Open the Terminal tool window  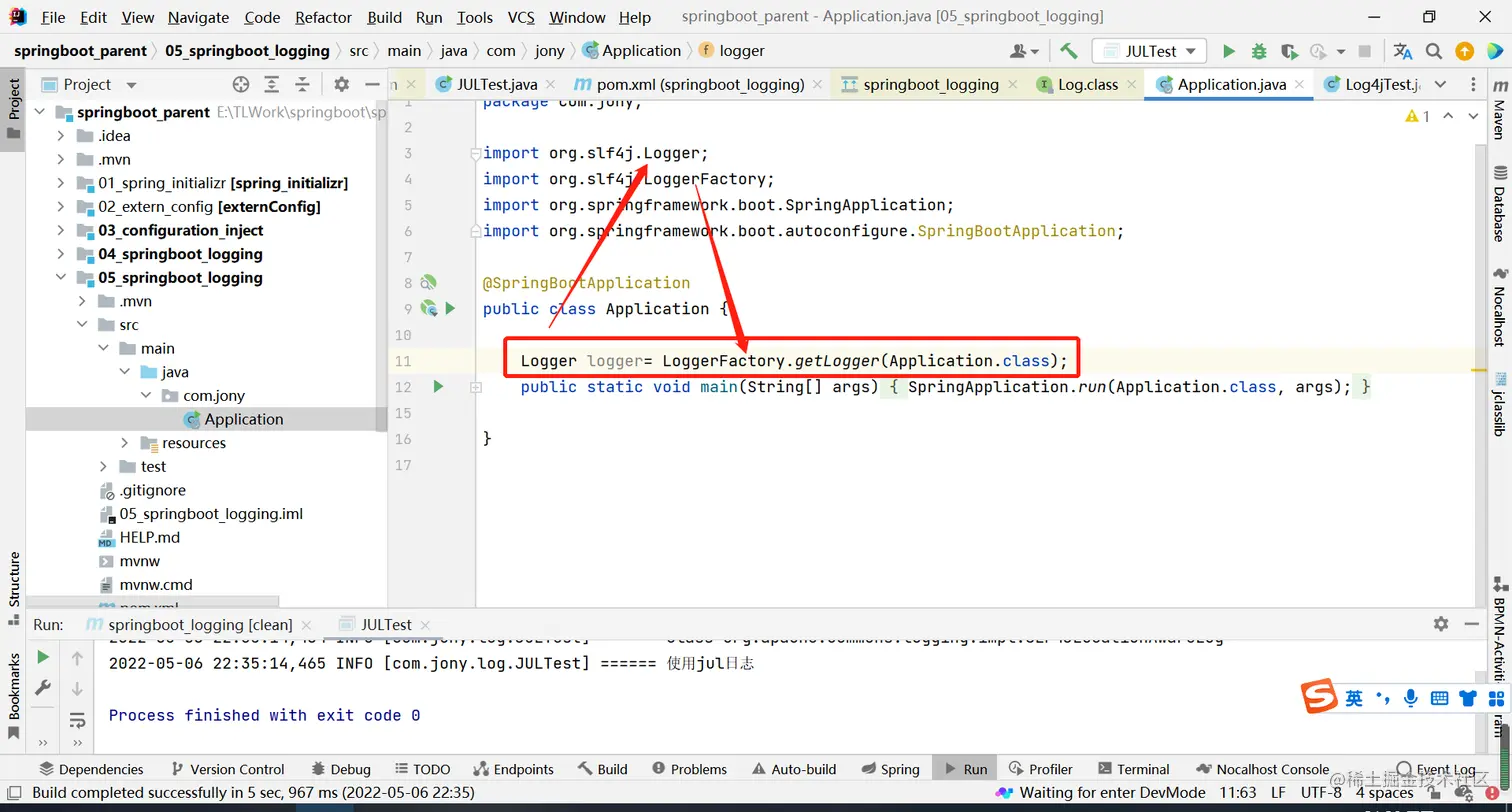1133,769
